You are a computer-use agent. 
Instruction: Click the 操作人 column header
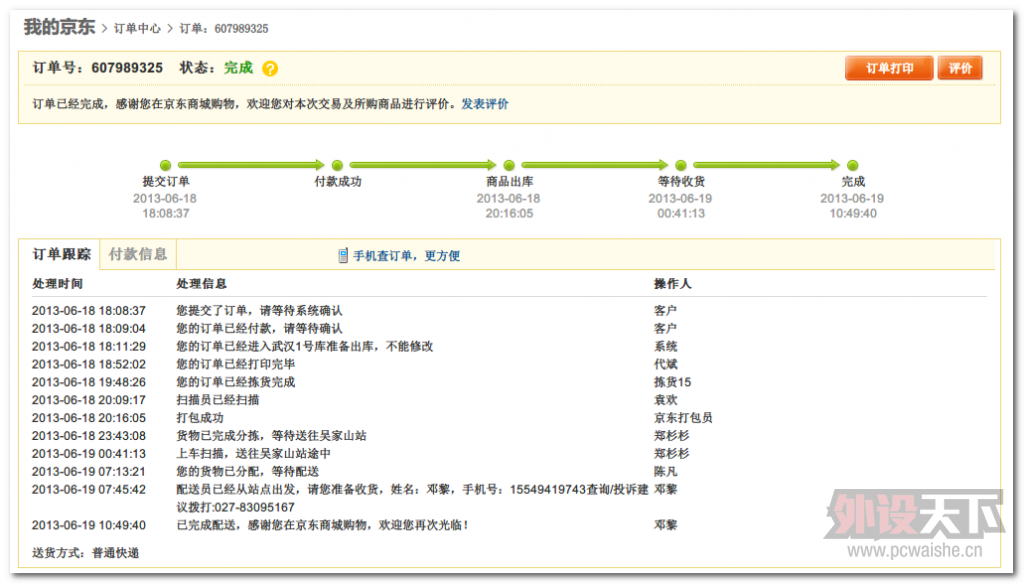672,284
